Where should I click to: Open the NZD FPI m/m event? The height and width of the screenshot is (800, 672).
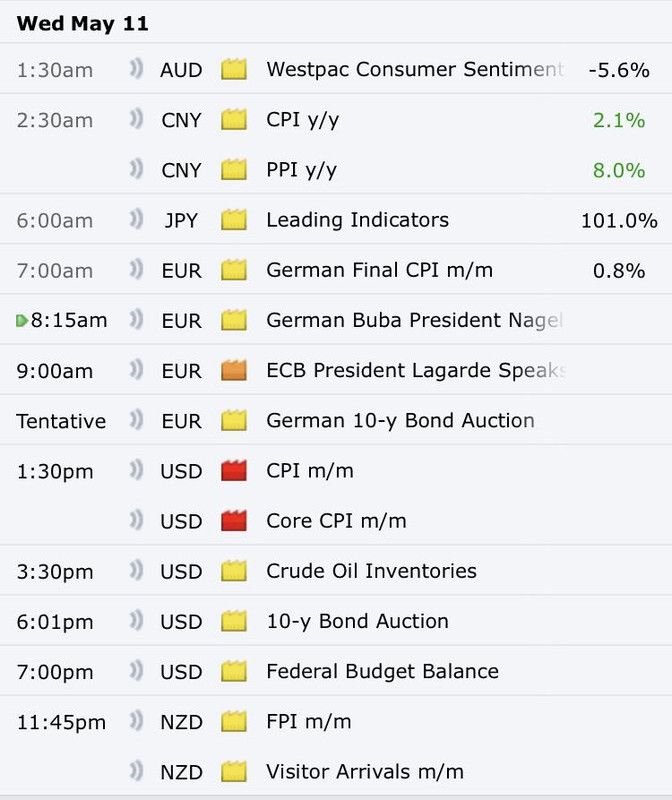[x=309, y=721]
